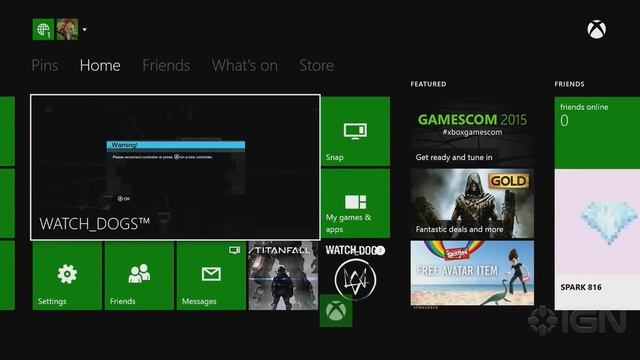Screen dimensions: 640x360
Task: Open the notifications globe icon
Action: coord(43,29)
